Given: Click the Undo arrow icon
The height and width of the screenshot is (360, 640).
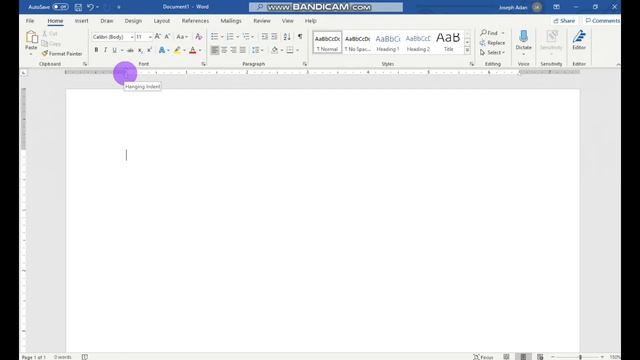Looking at the screenshot, I should point(91,7).
